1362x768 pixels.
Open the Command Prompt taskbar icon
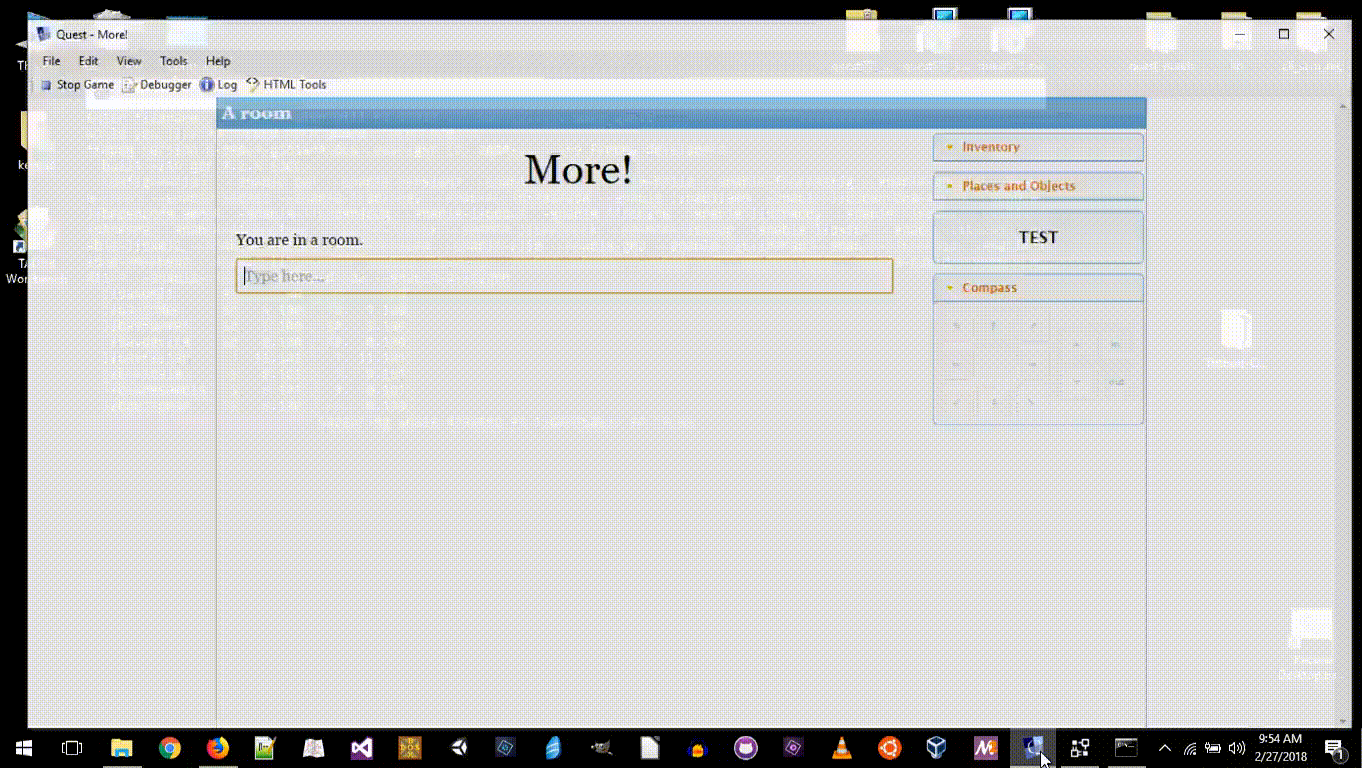1127,747
